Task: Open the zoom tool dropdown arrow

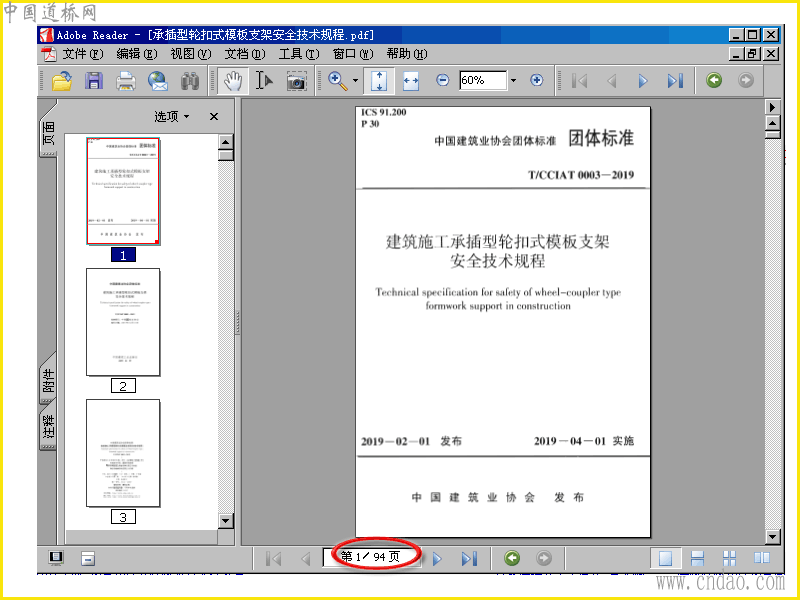Action: [355, 81]
